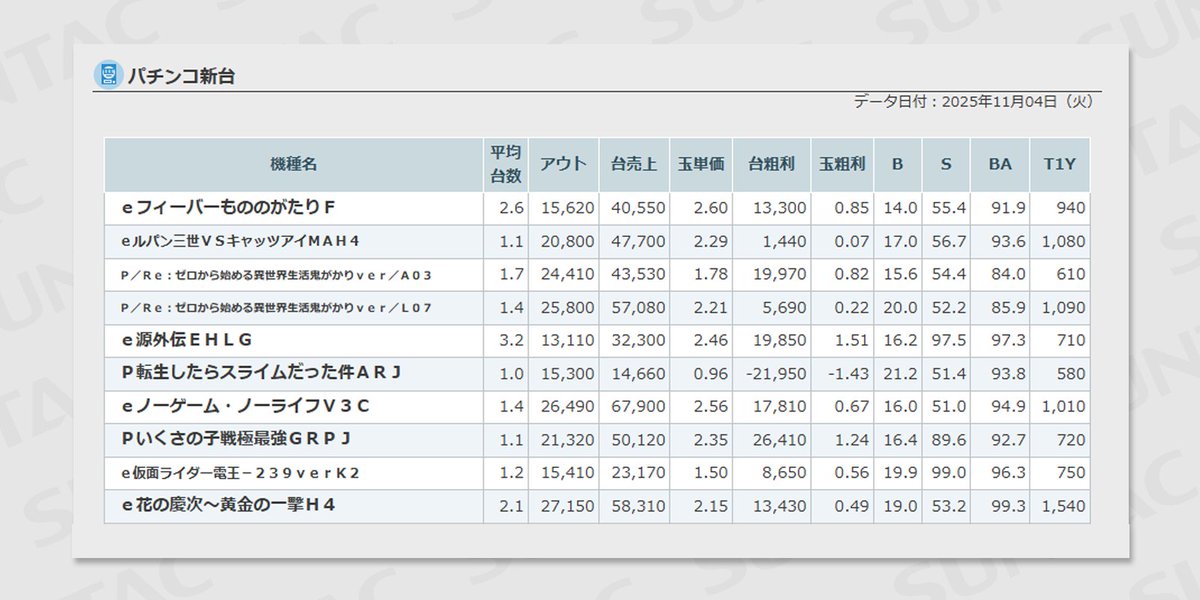Click negative 台粗利 value -21,950

775,373
